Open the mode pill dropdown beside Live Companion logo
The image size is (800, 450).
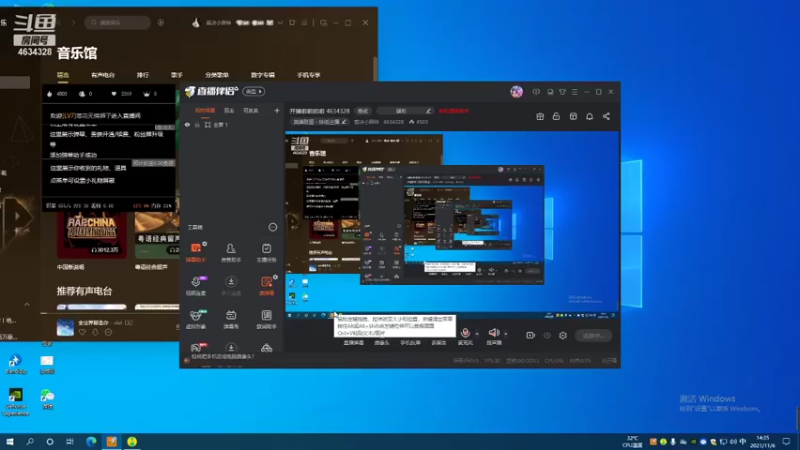click(254, 91)
